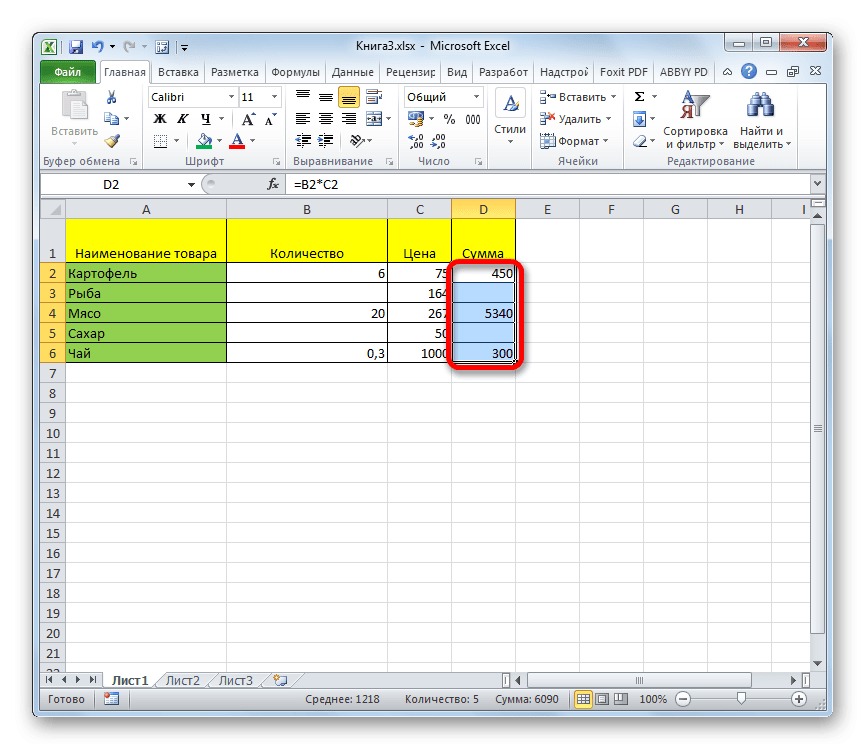The width and height of the screenshot is (866, 750).
Task: Decrease font size with the smaller A icon
Action: pos(270,119)
